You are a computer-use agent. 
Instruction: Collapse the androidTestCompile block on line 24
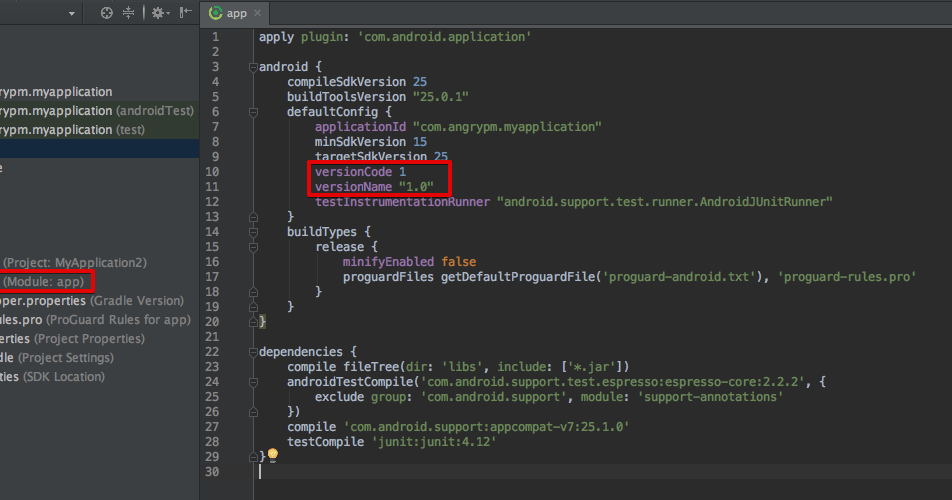tap(253, 382)
